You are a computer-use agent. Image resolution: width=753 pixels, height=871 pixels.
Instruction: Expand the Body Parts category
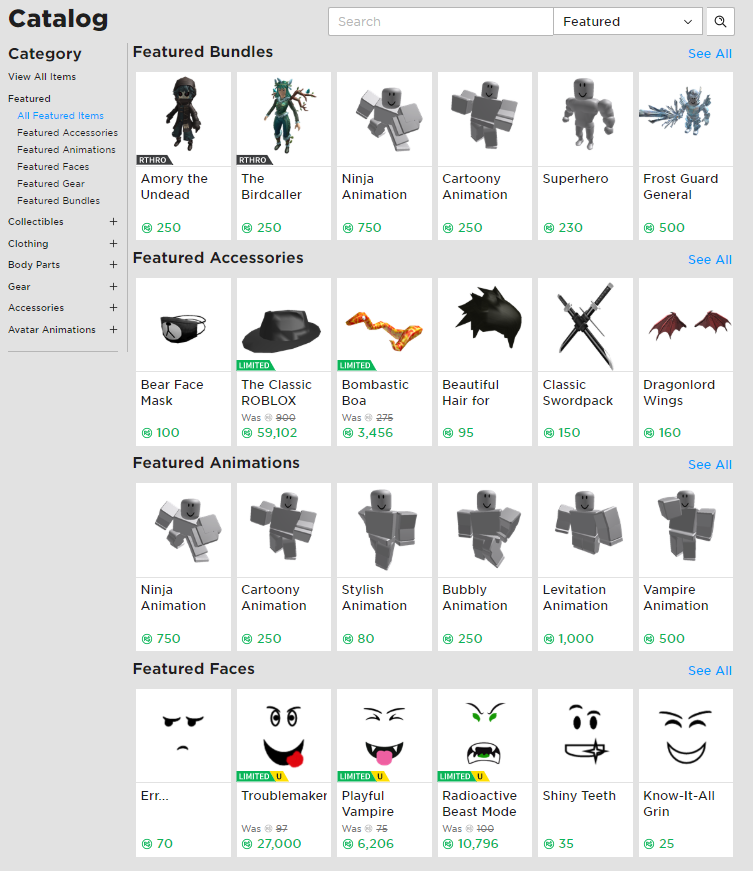click(113, 265)
